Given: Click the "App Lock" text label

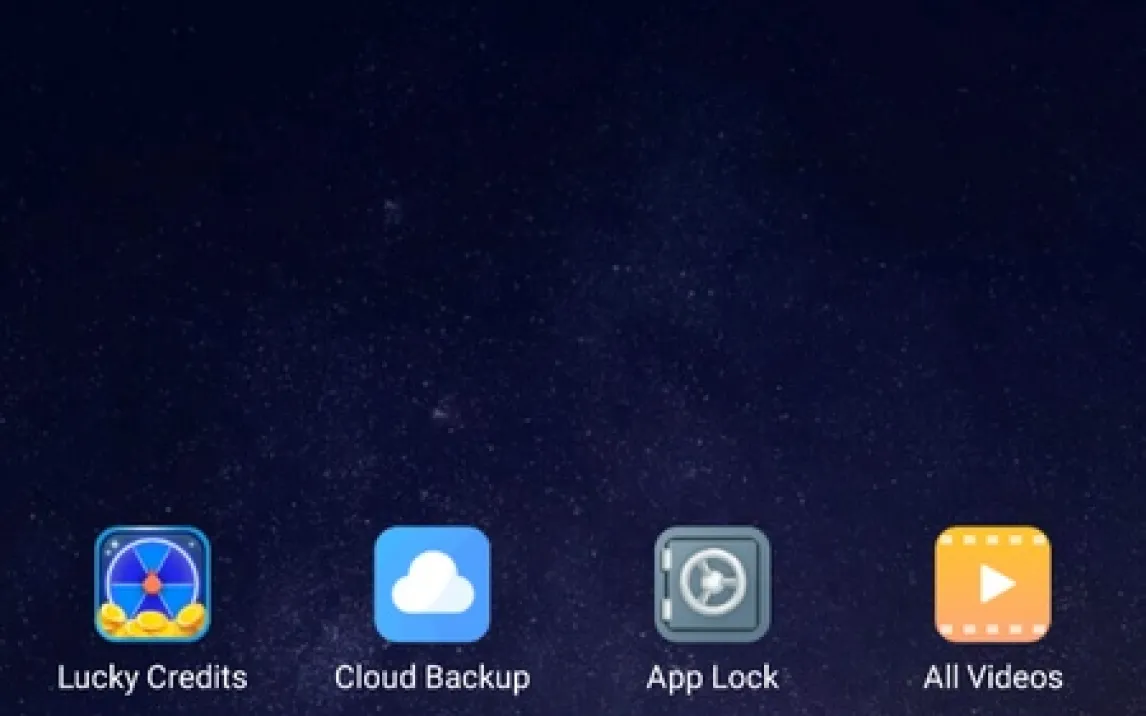Looking at the screenshot, I should pos(712,678).
